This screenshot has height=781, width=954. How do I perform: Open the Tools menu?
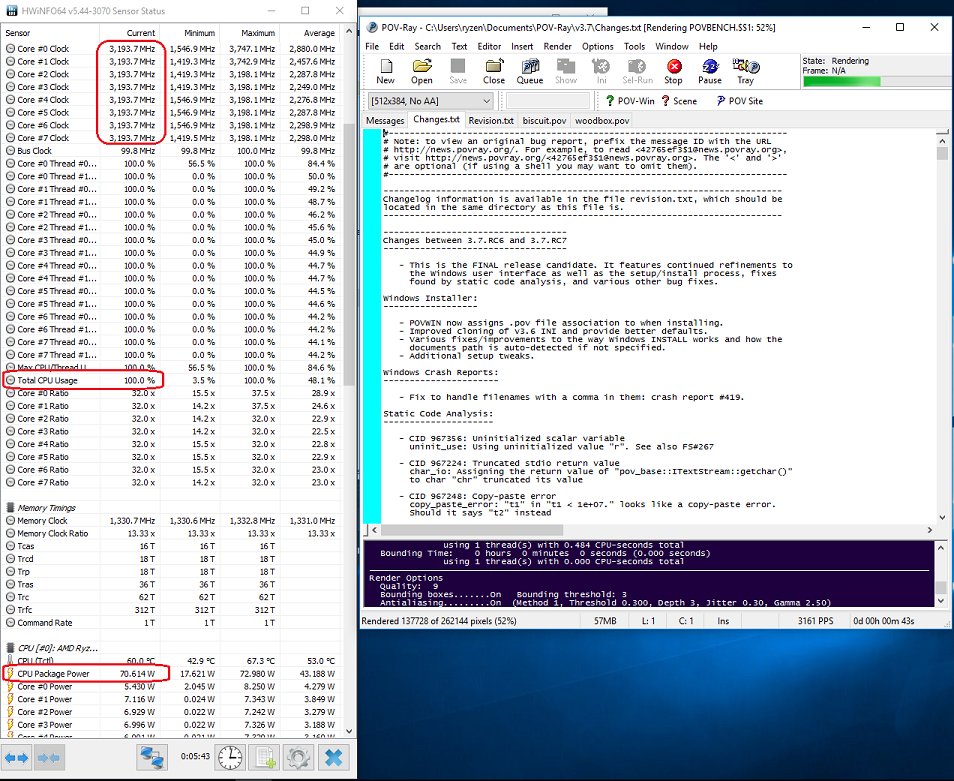point(634,46)
